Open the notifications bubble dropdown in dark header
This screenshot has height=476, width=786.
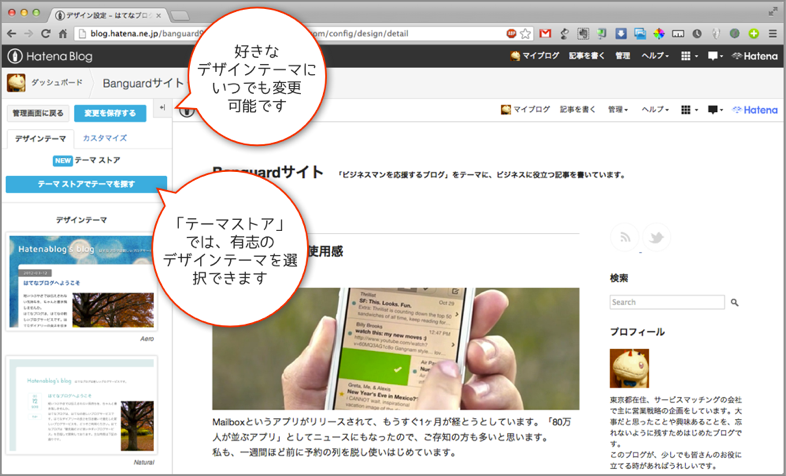tap(715, 56)
